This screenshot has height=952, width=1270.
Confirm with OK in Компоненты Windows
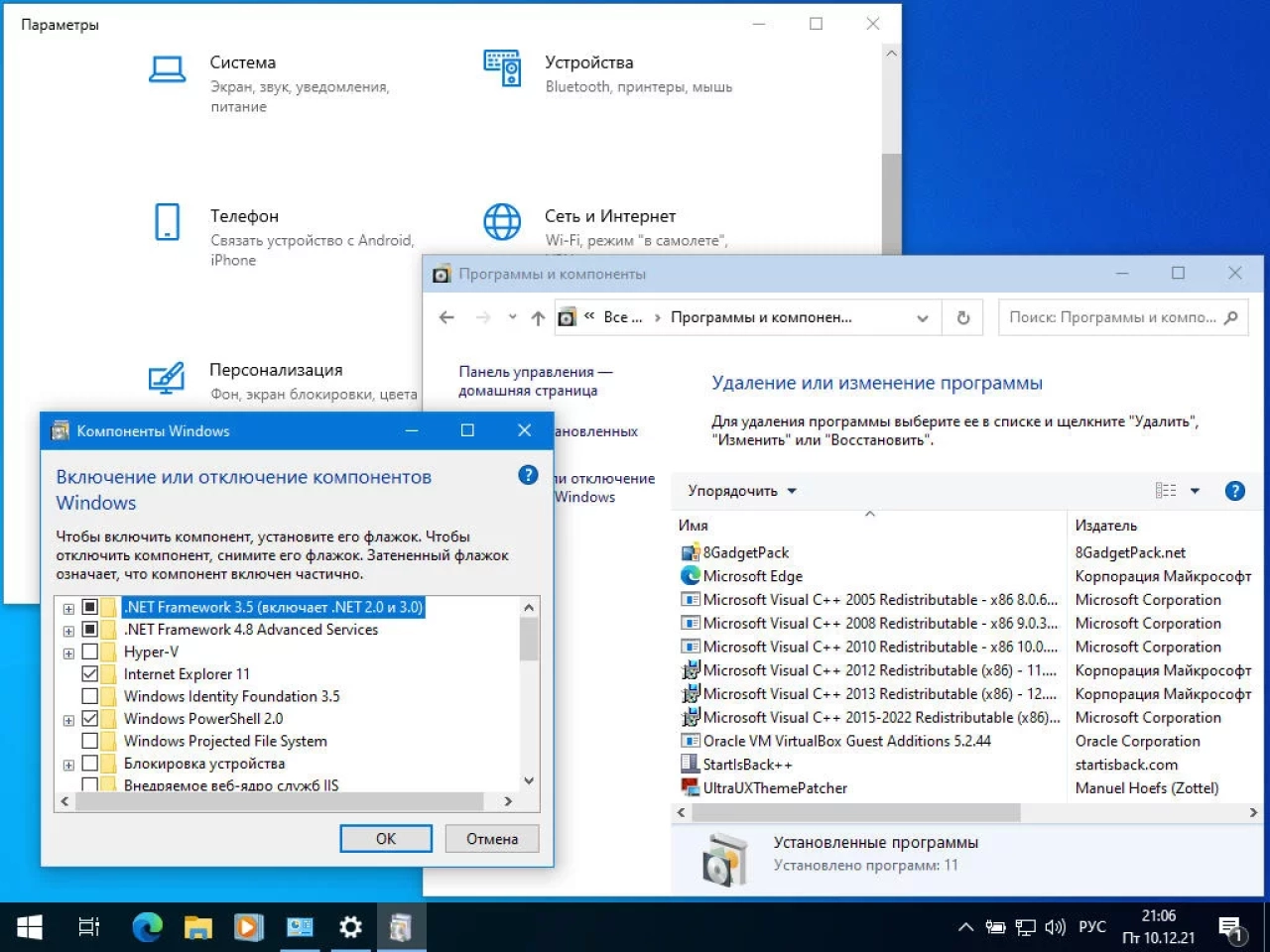(386, 839)
